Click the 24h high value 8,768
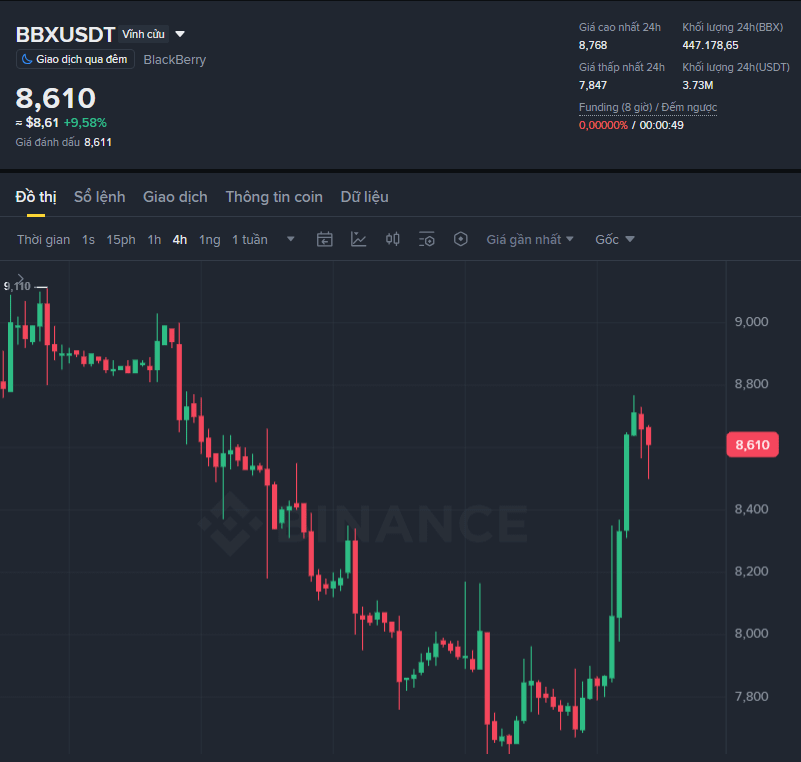Image resolution: width=801 pixels, height=762 pixels. point(593,45)
